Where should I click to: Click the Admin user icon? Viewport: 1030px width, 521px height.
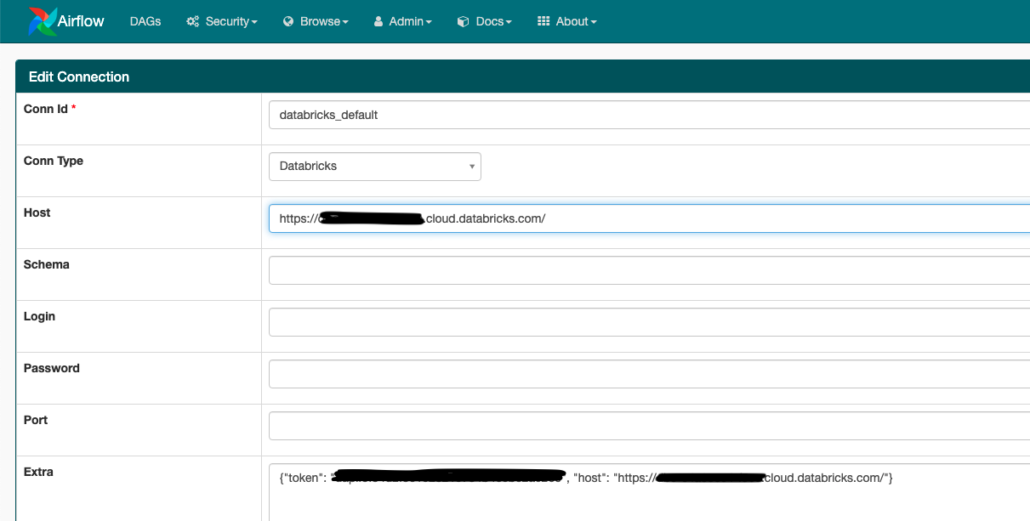[378, 22]
